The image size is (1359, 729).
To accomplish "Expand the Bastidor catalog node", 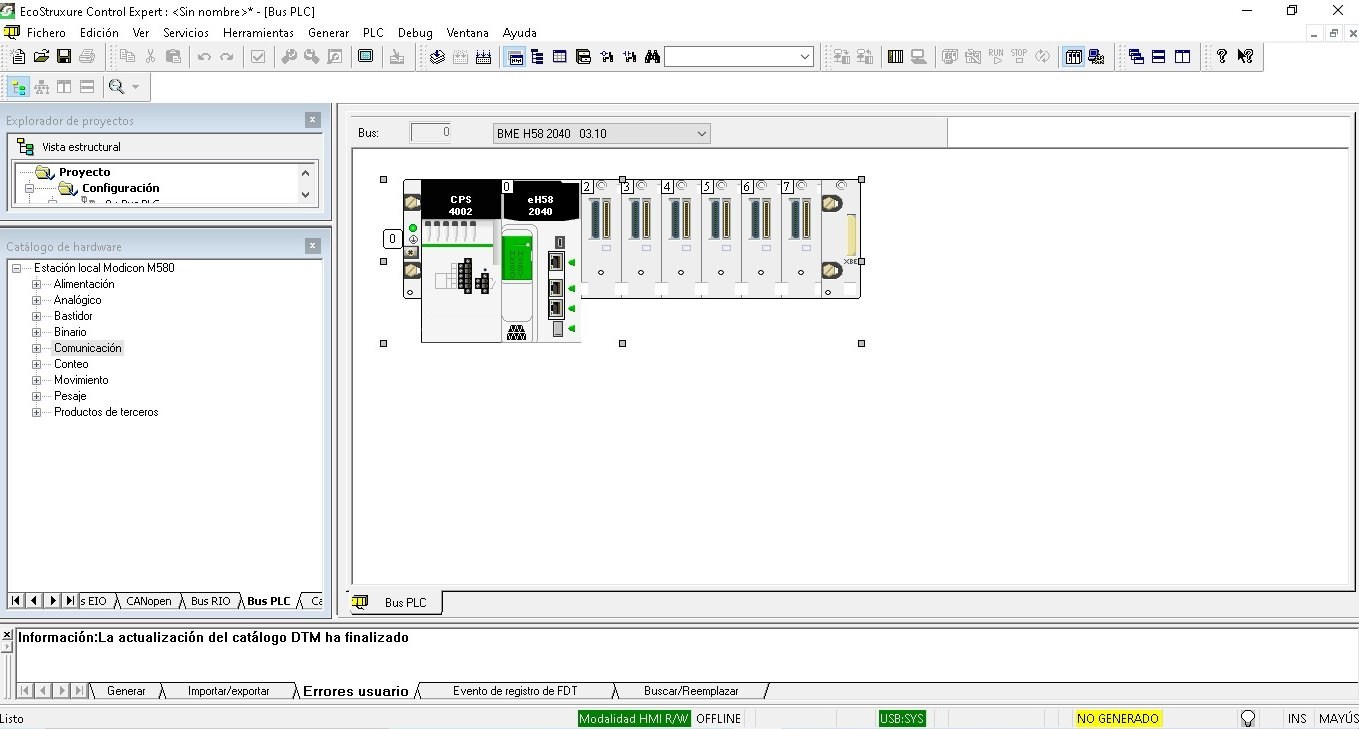I will tap(37, 316).
